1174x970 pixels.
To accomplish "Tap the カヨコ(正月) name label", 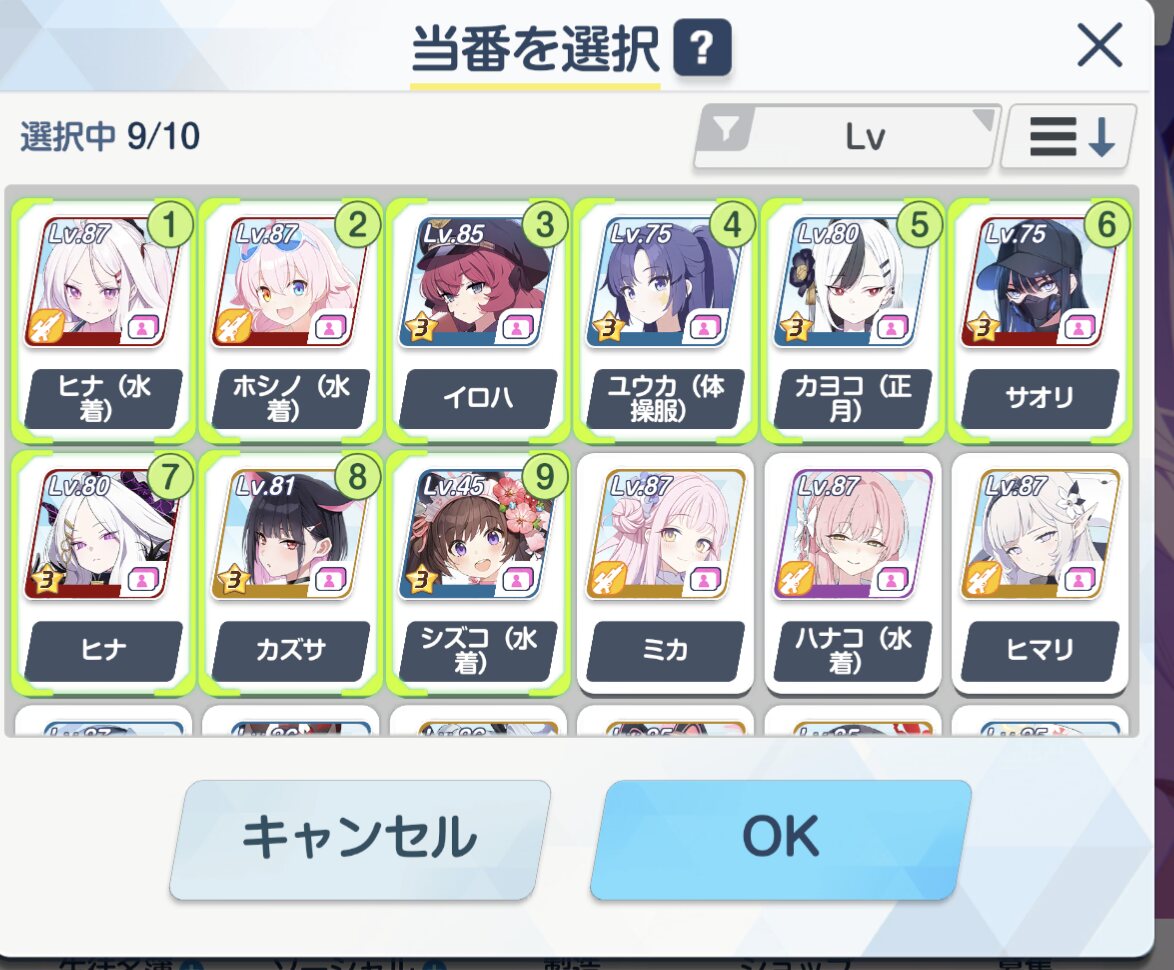I will click(x=853, y=398).
